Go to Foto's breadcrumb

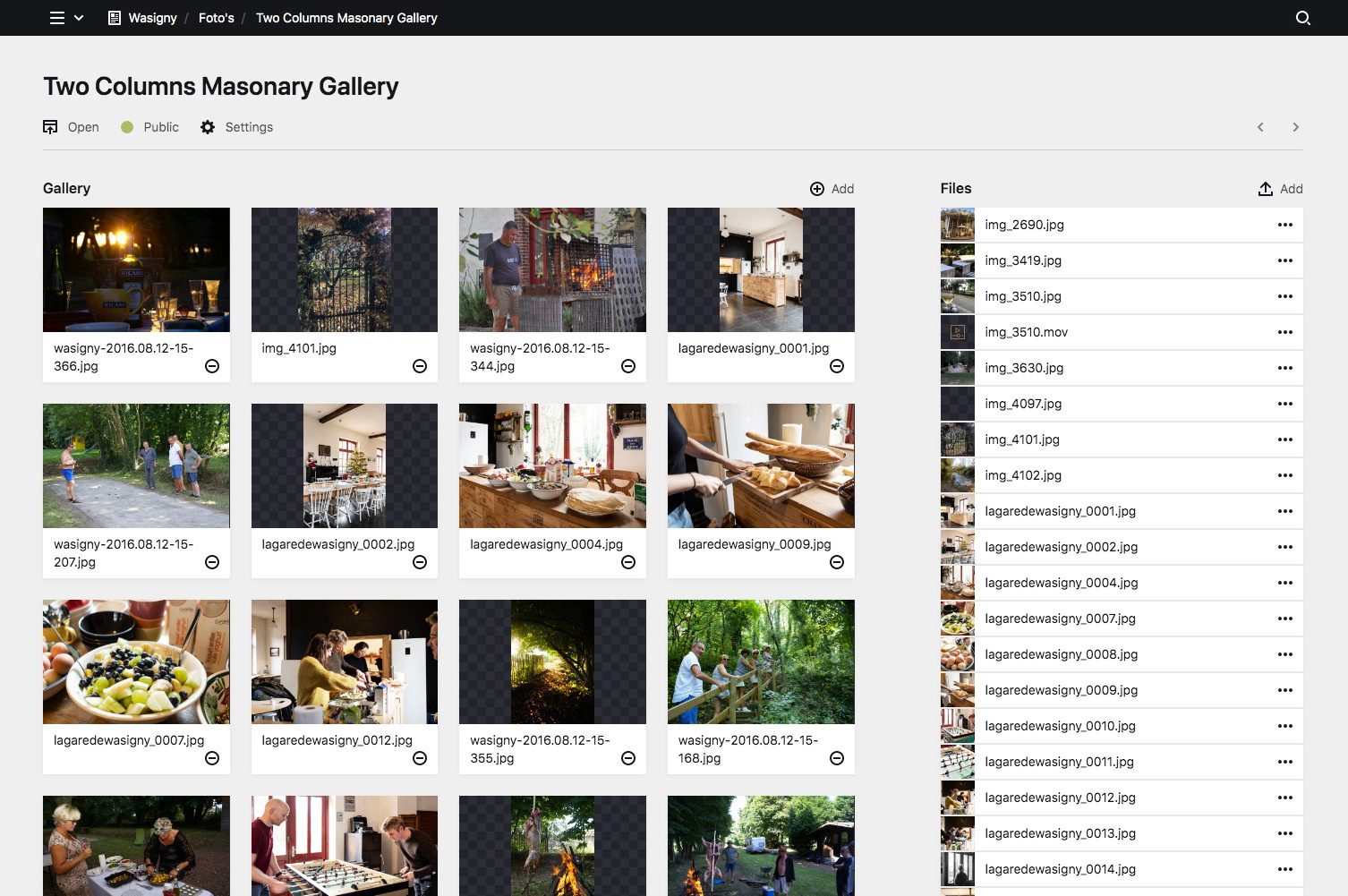(217, 18)
